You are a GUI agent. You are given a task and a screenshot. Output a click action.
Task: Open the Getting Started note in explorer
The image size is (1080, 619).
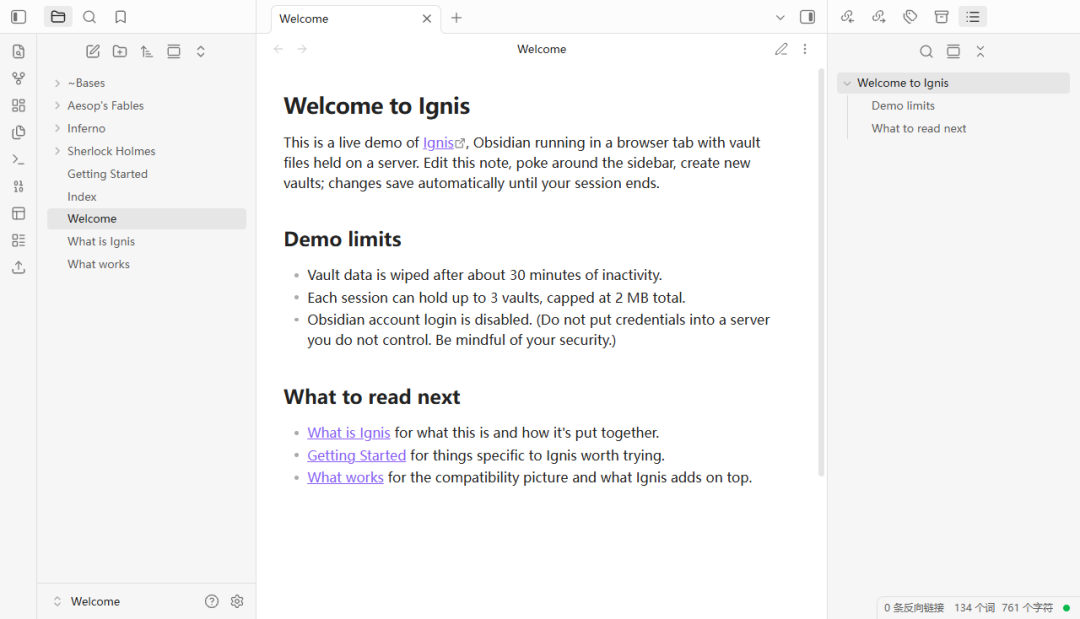point(147,174)
